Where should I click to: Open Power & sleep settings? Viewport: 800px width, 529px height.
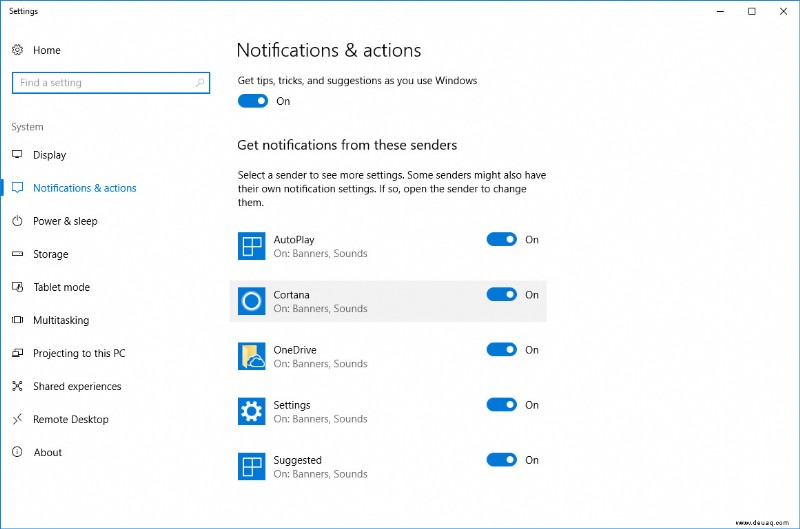coord(65,221)
